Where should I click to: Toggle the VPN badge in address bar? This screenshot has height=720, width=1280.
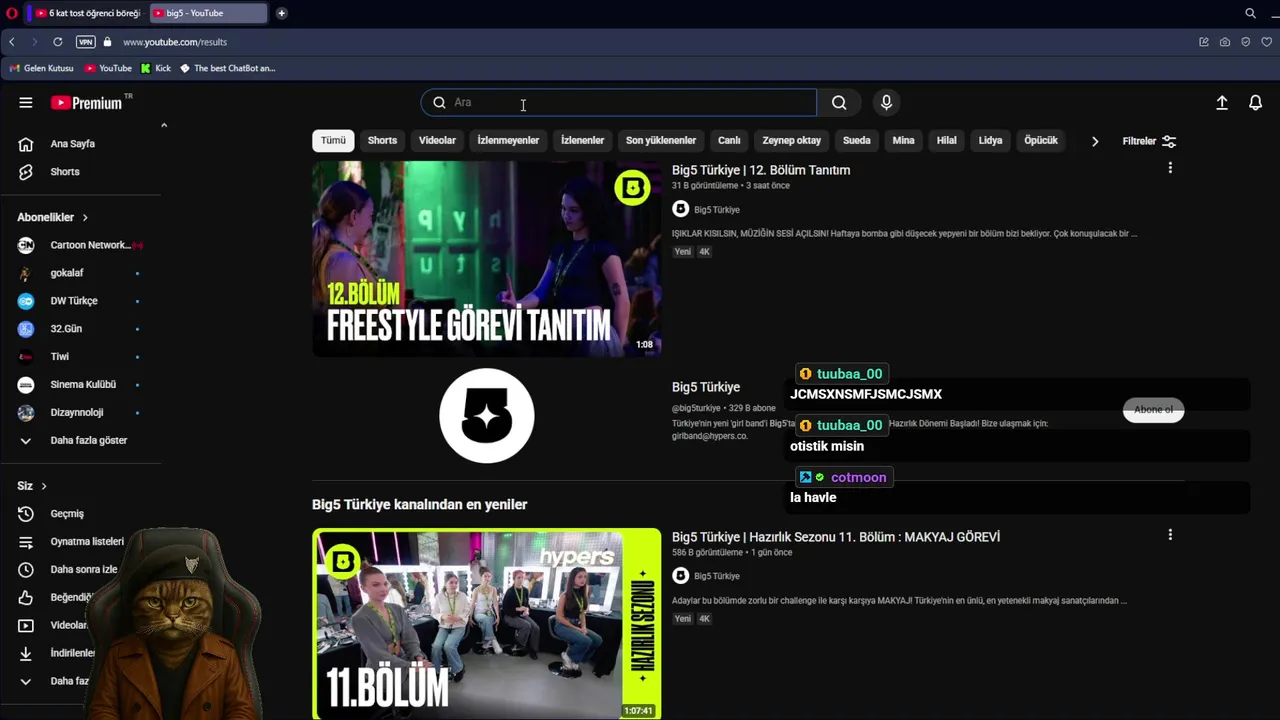(85, 42)
